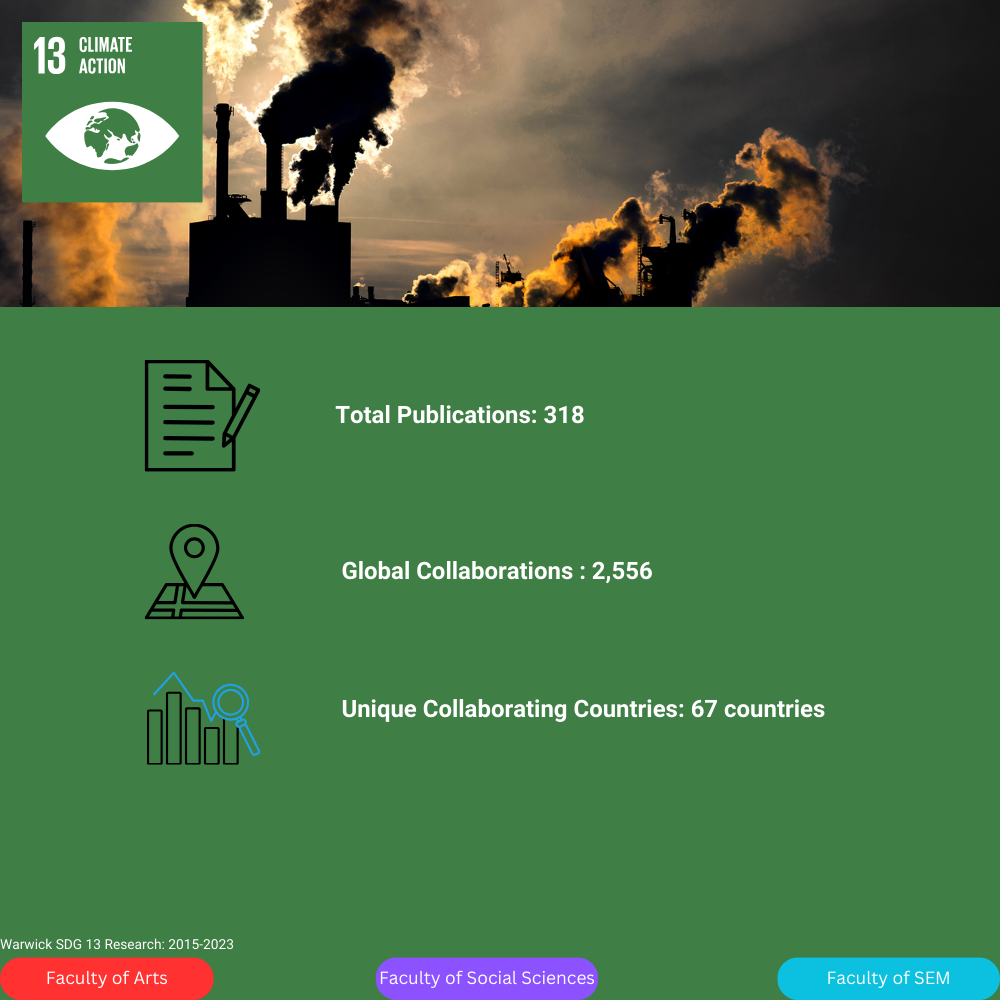Click the blue magnifying glass on the chart

pyautogui.click(x=234, y=706)
